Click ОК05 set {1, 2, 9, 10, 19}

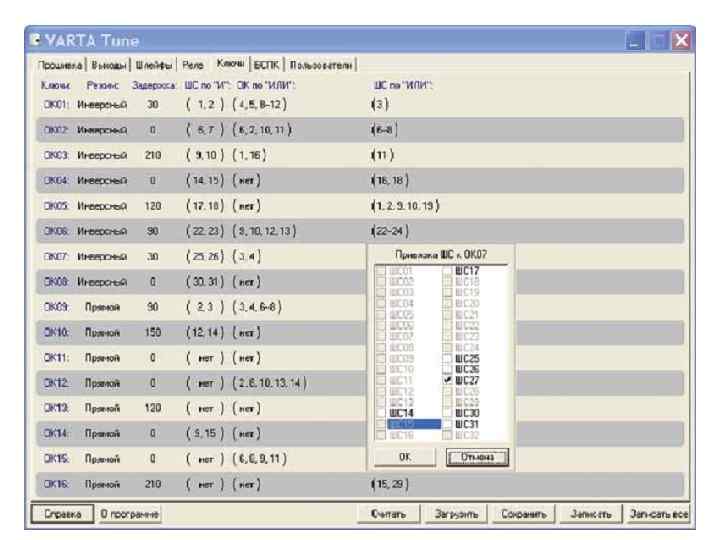pos(405,206)
